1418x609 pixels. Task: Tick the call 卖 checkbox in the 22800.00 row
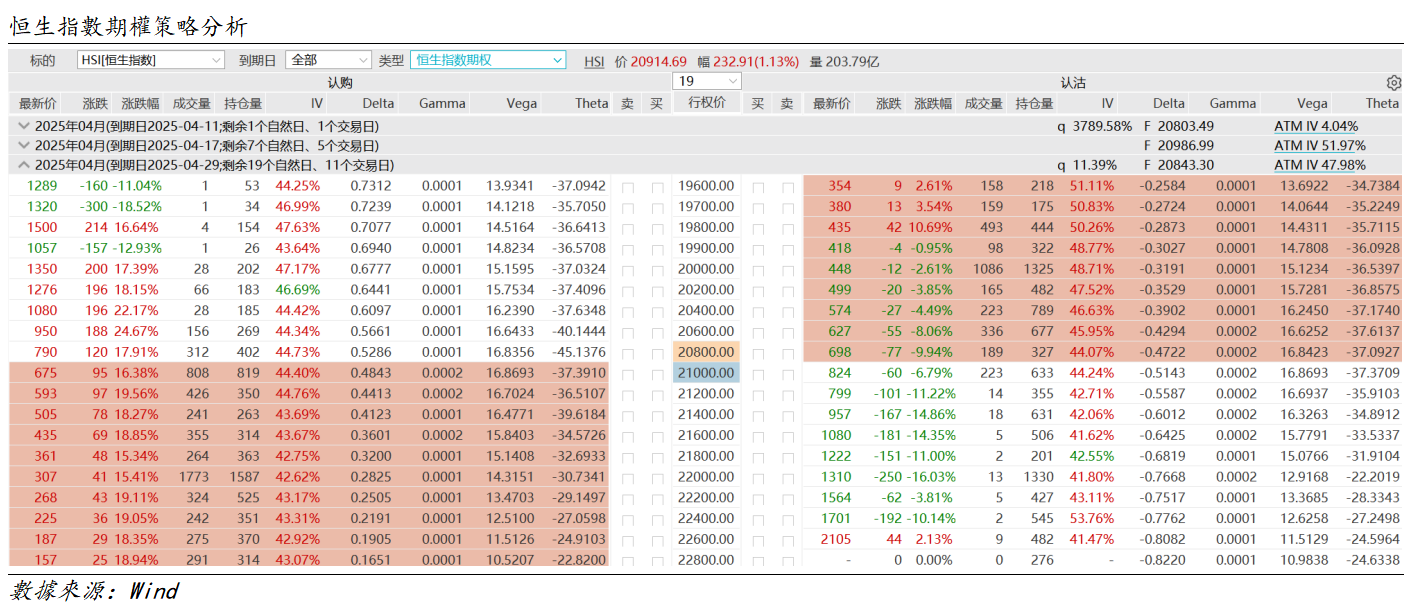(x=627, y=560)
